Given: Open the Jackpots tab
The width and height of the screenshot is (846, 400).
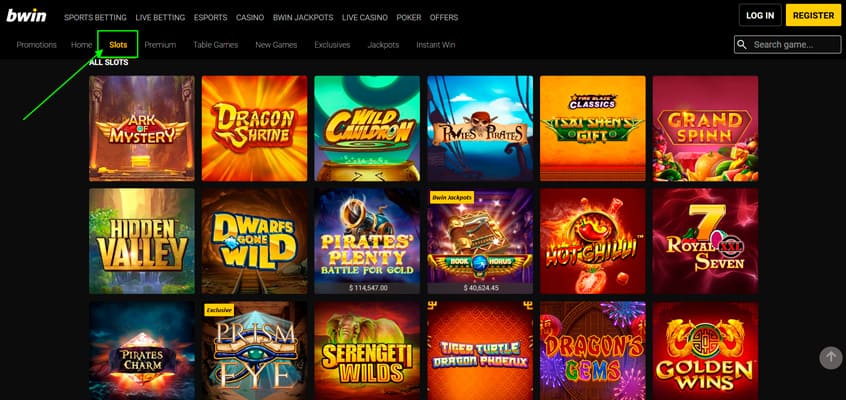Looking at the screenshot, I should point(383,45).
